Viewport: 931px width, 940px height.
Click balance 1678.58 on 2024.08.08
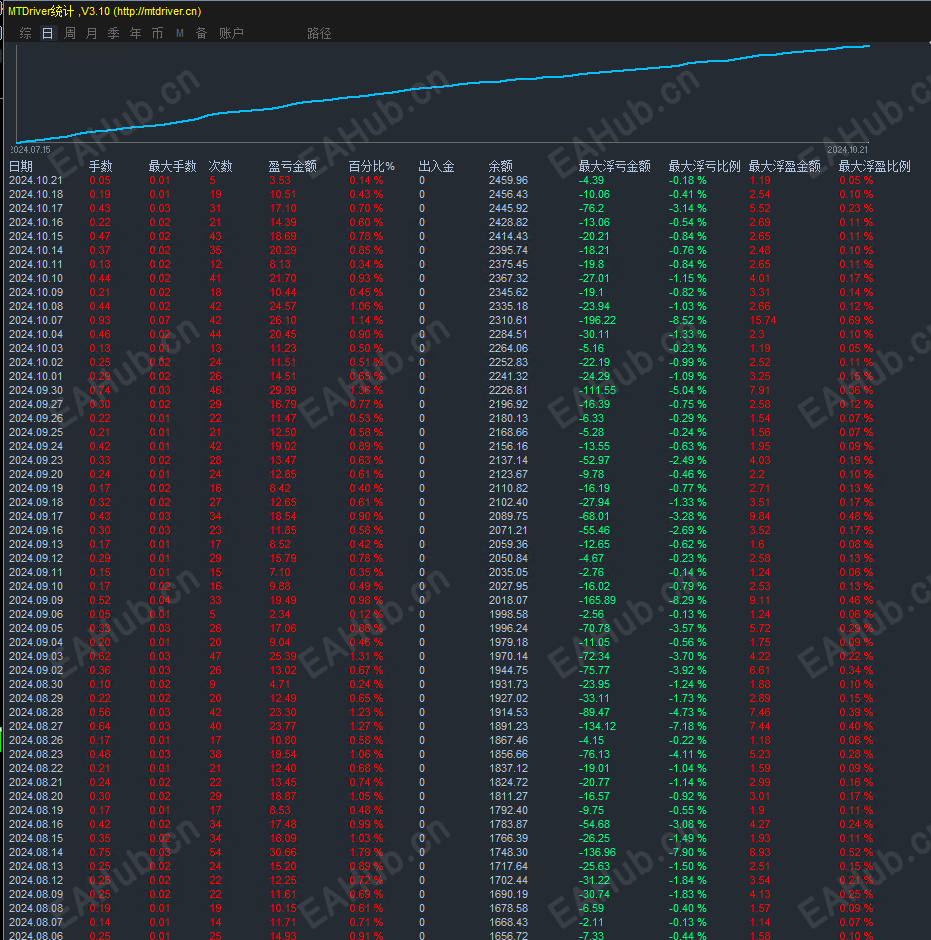[508, 908]
